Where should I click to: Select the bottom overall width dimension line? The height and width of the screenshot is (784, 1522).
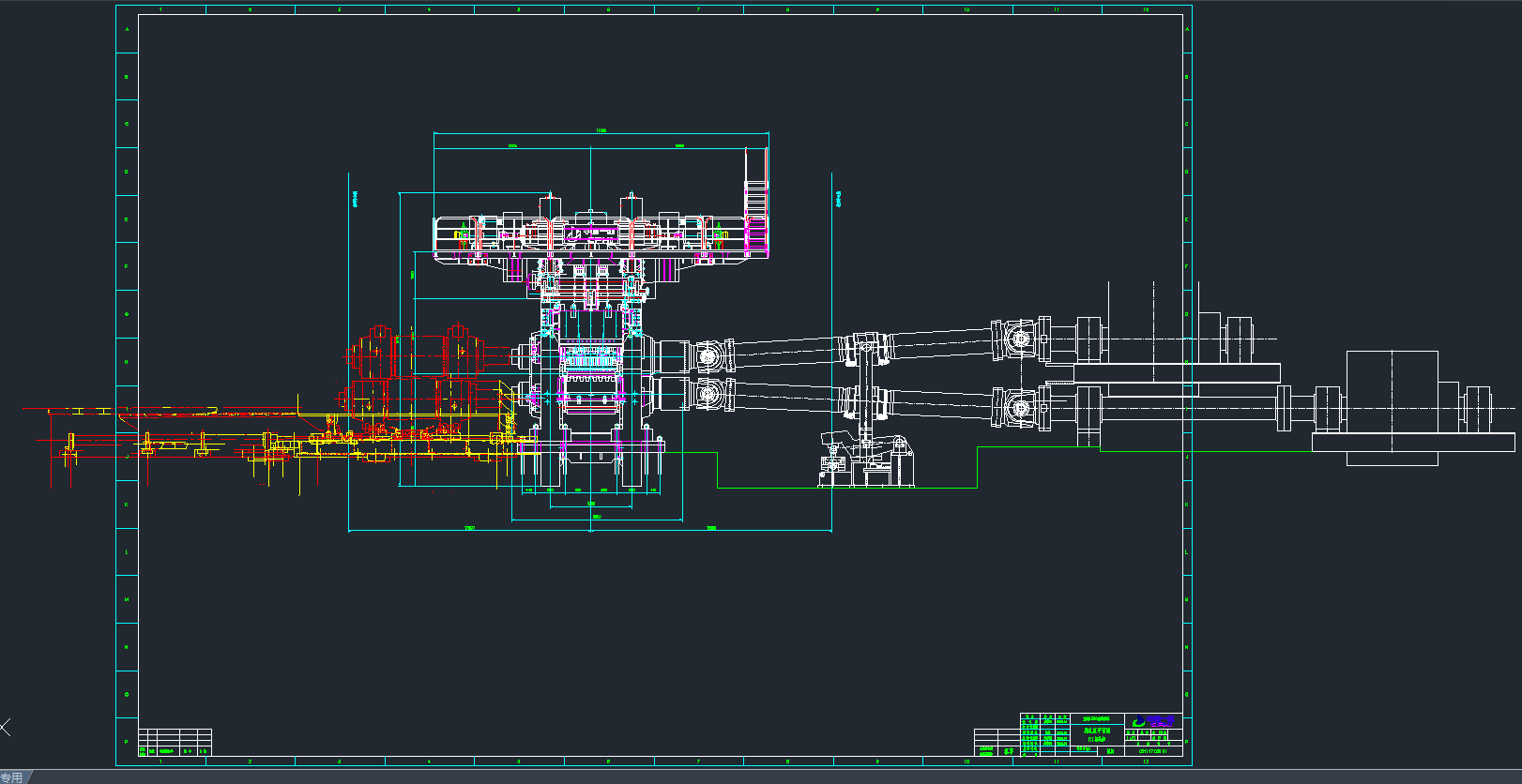click(x=590, y=531)
